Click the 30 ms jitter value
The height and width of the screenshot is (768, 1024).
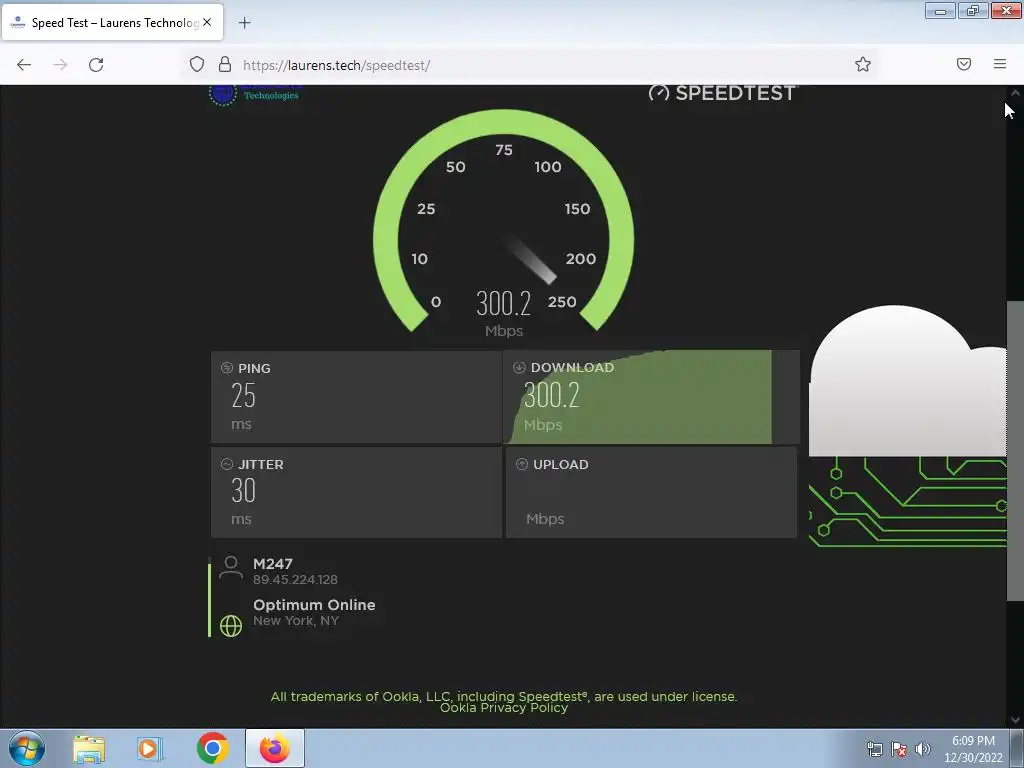[243, 490]
